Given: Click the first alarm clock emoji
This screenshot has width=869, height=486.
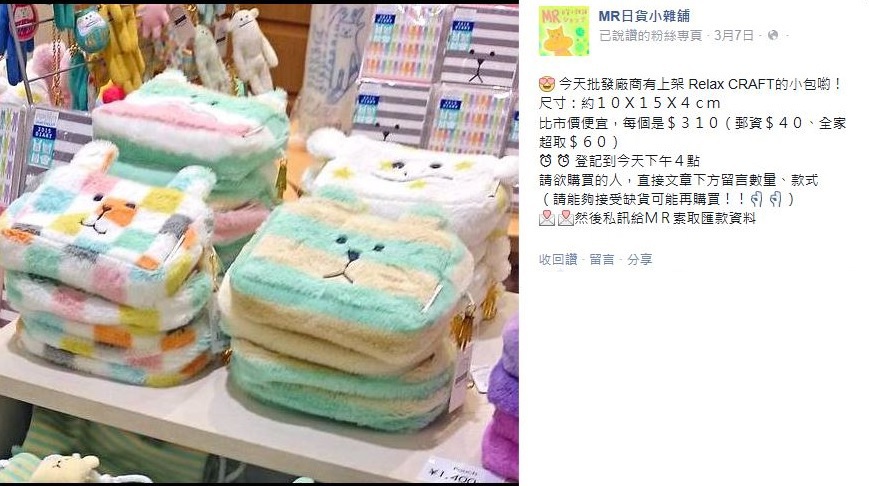Looking at the screenshot, I should tap(545, 161).
